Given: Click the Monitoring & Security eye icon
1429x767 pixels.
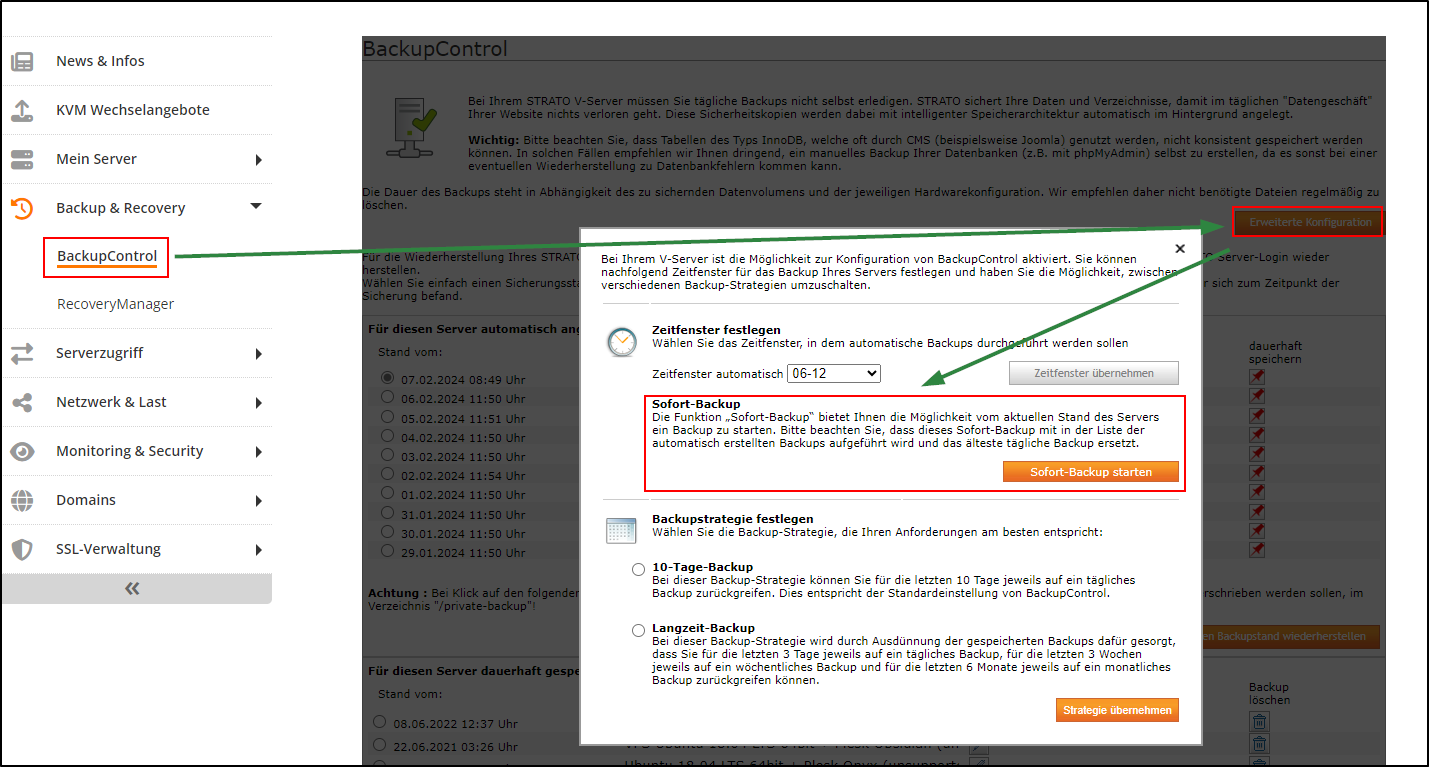Looking at the screenshot, I should 22,452.
